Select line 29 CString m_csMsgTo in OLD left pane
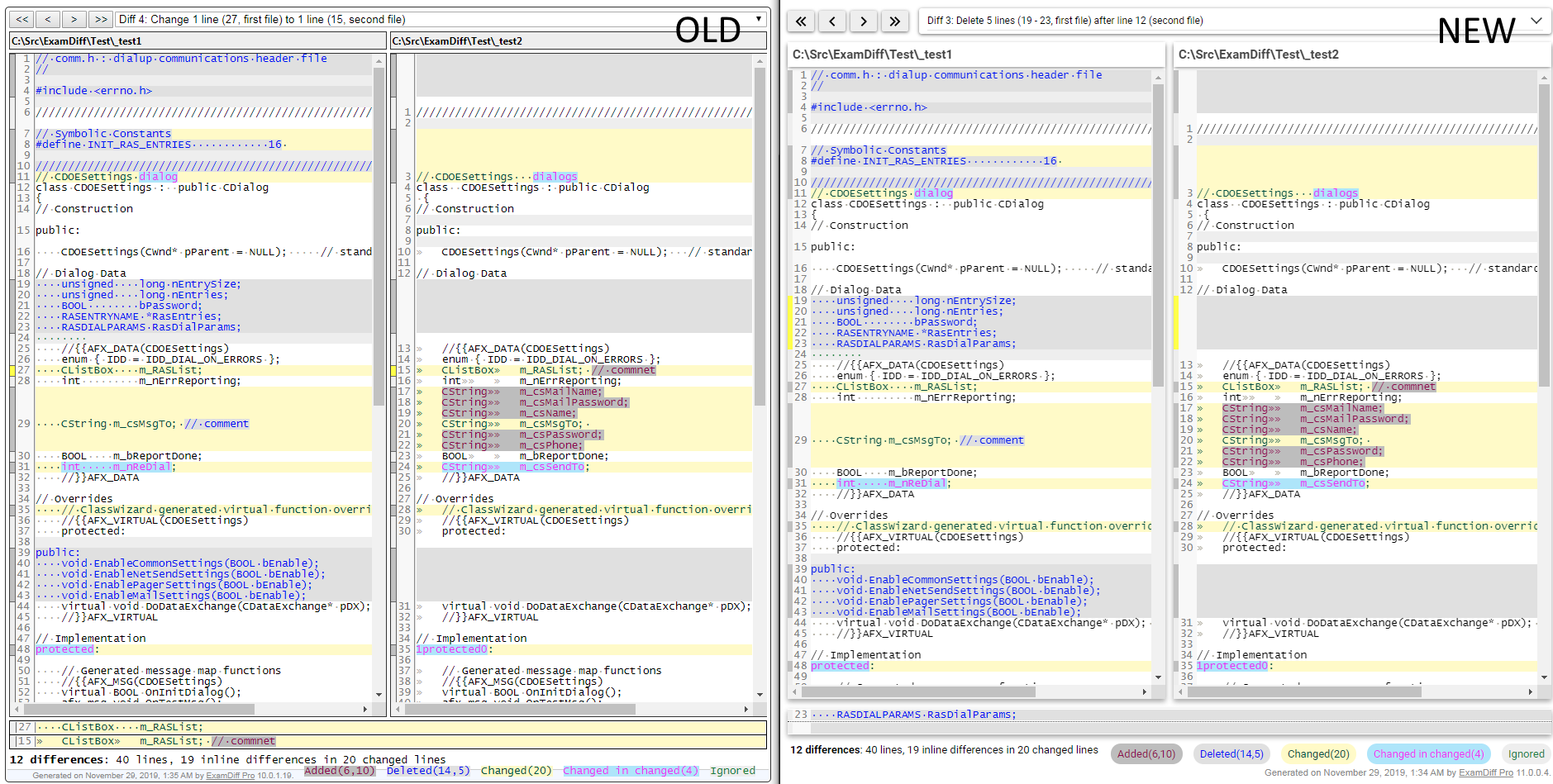The image size is (1553, 784). coord(203,424)
